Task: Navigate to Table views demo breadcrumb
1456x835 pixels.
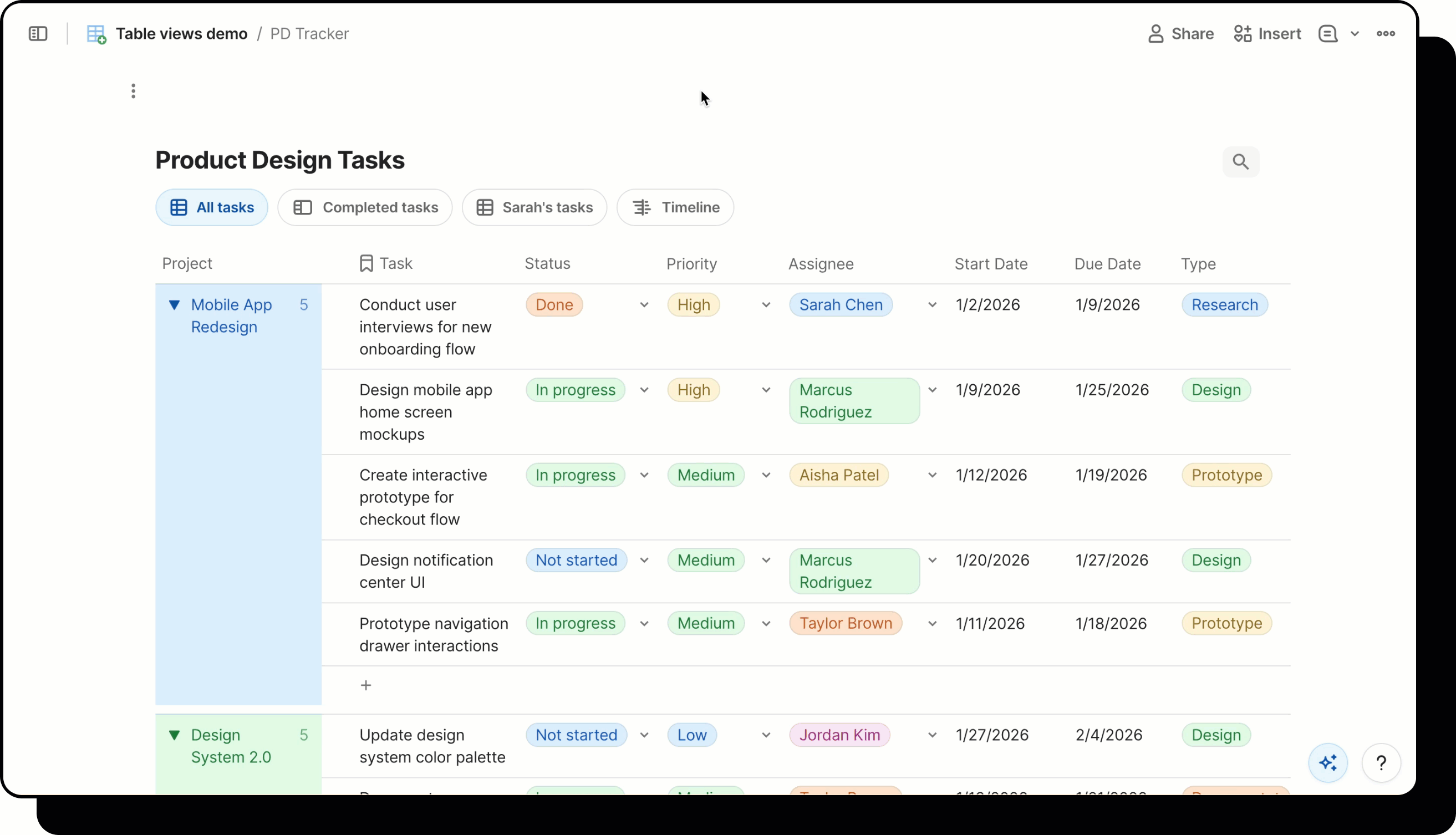Action: click(x=182, y=33)
